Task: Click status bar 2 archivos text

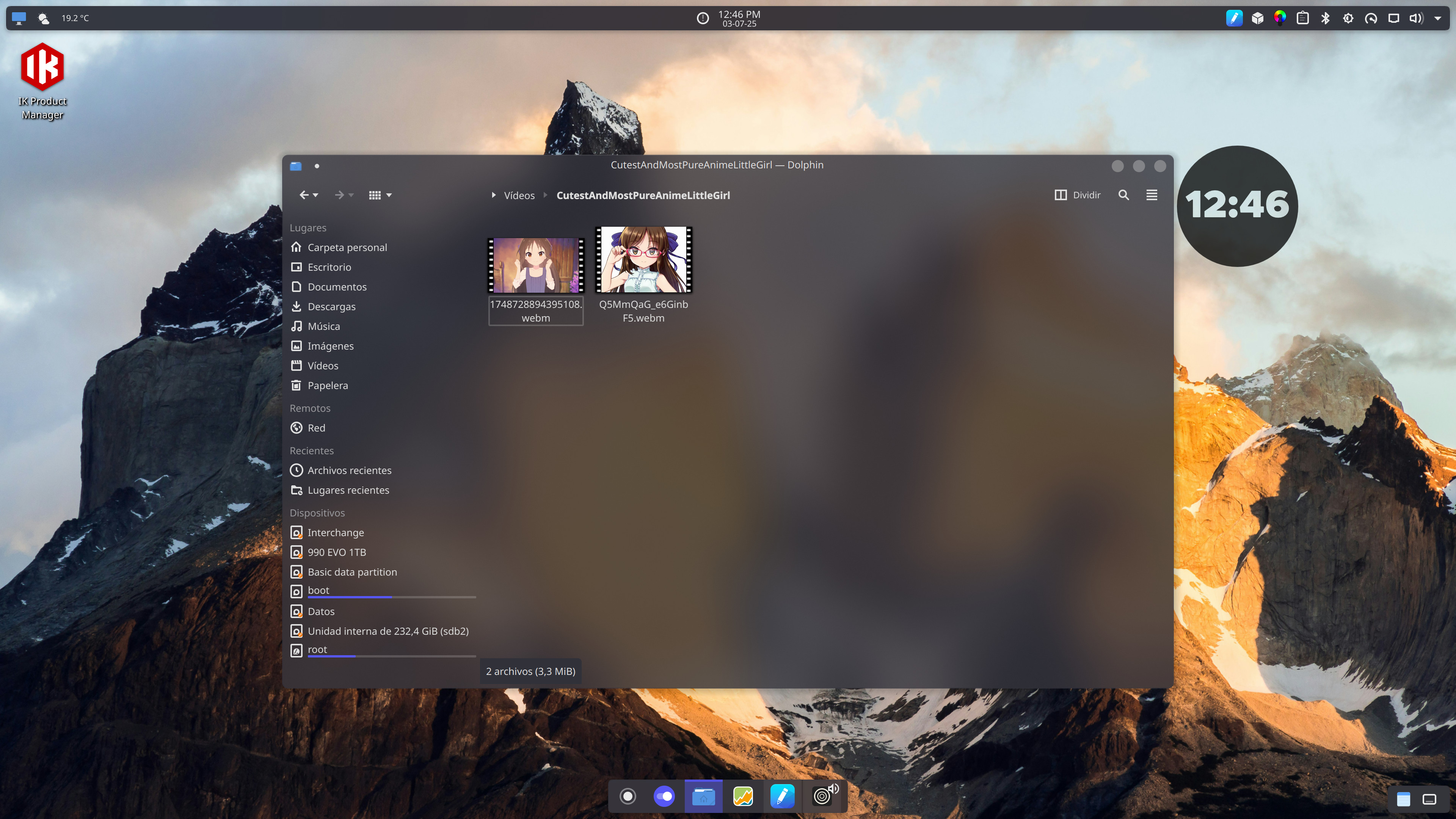Action: (x=531, y=672)
